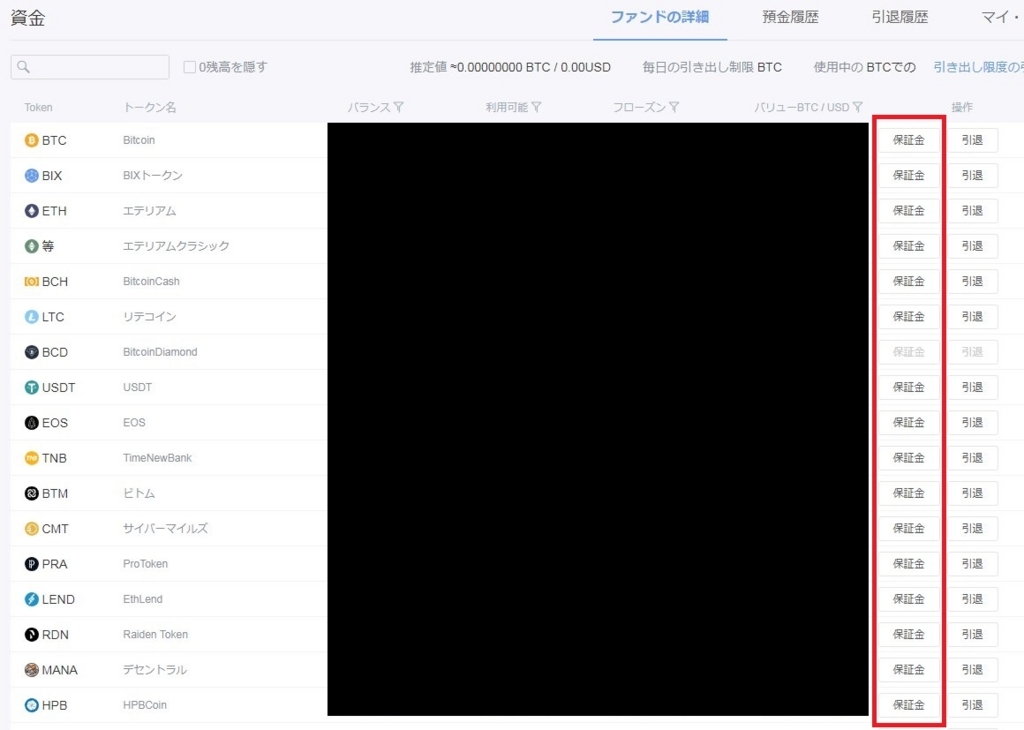Click 保証金 button for LEND
The image size is (1024, 730).
pyautogui.click(x=908, y=599)
